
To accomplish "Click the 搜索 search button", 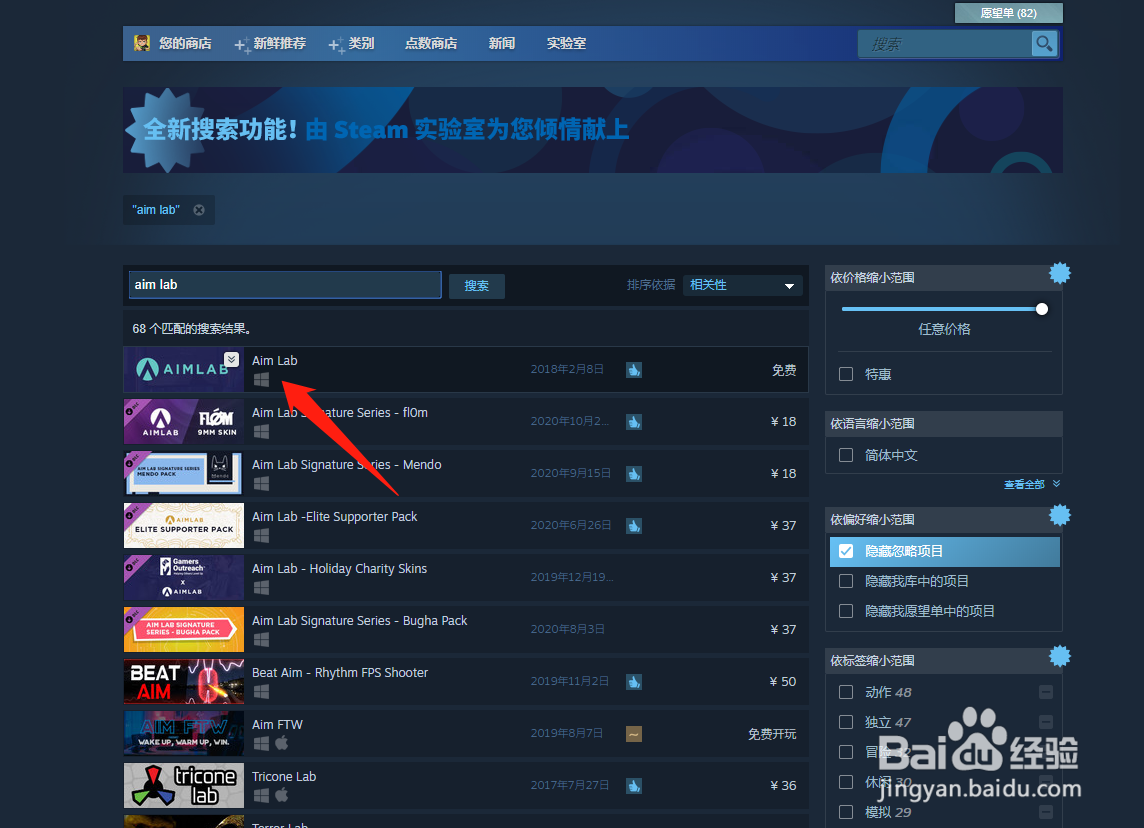I will click(x=476, y=285).
